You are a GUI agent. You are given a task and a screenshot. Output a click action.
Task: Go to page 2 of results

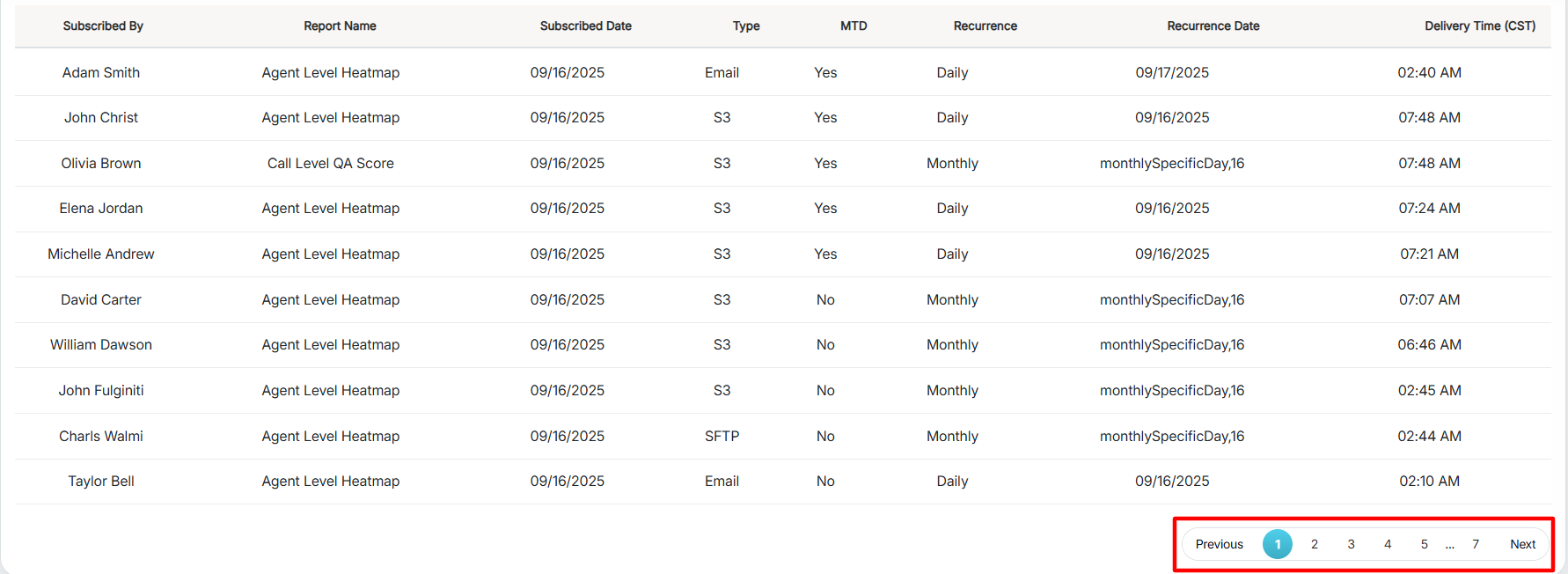pos(1314,544)
